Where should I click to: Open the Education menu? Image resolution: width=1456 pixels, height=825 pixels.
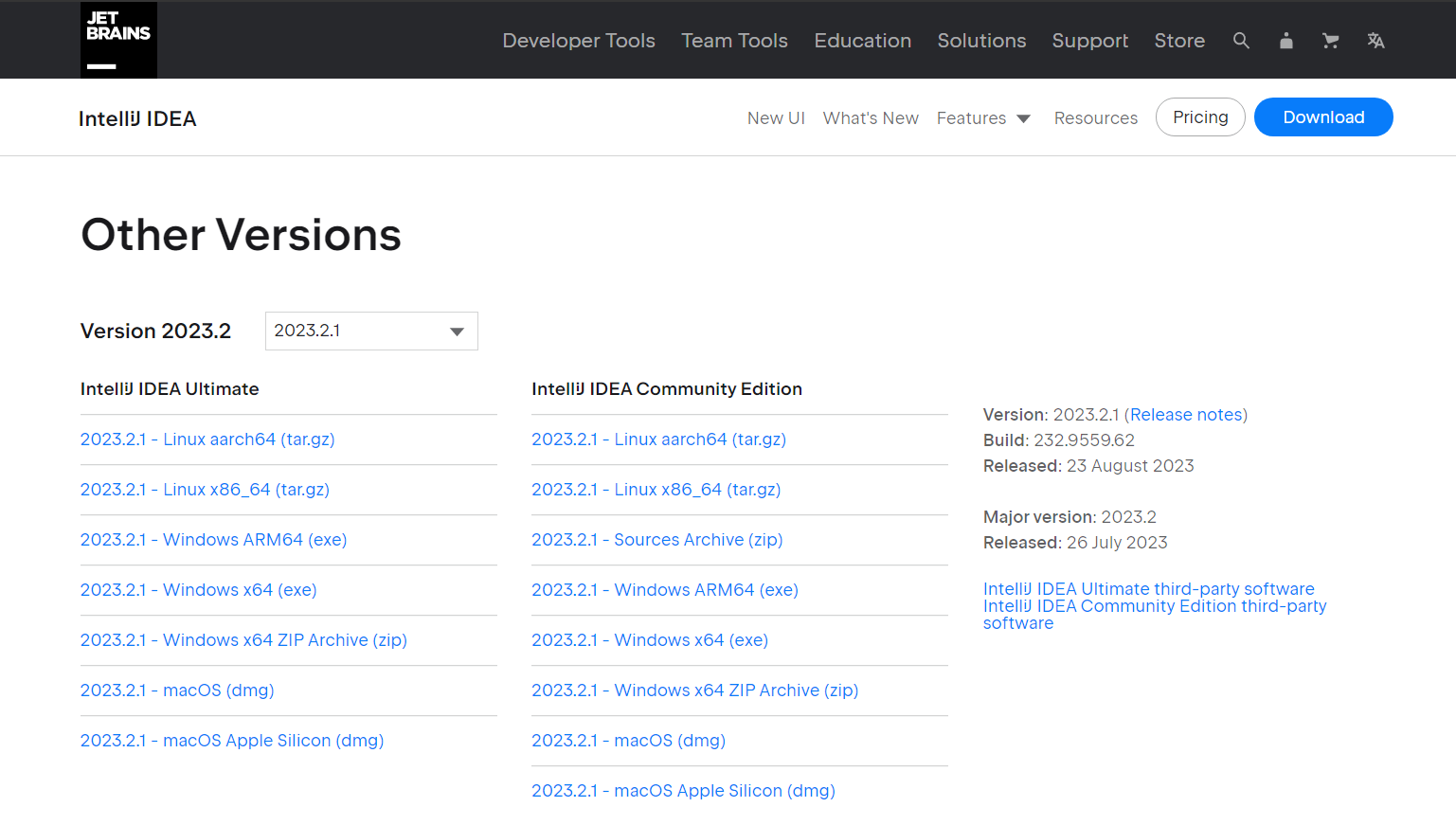[862, 41]
